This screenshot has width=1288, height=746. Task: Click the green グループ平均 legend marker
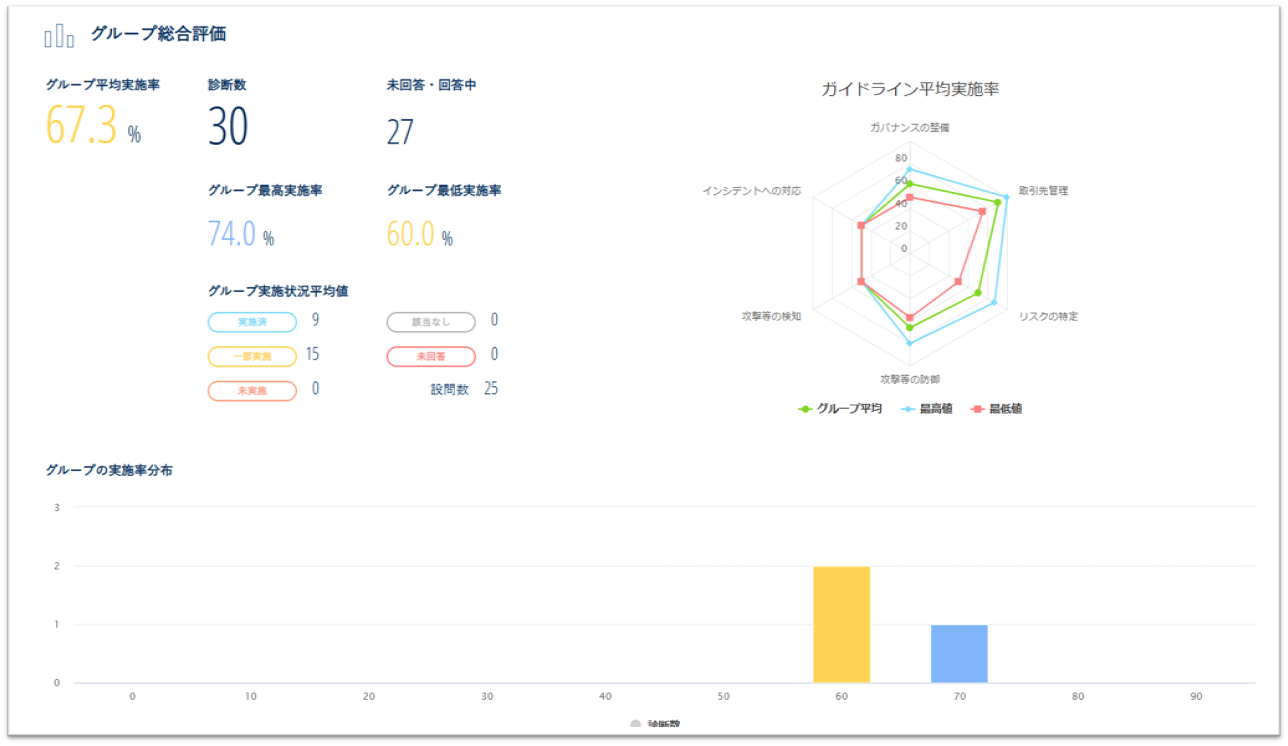pyautogui.click(x=805, y=409)
